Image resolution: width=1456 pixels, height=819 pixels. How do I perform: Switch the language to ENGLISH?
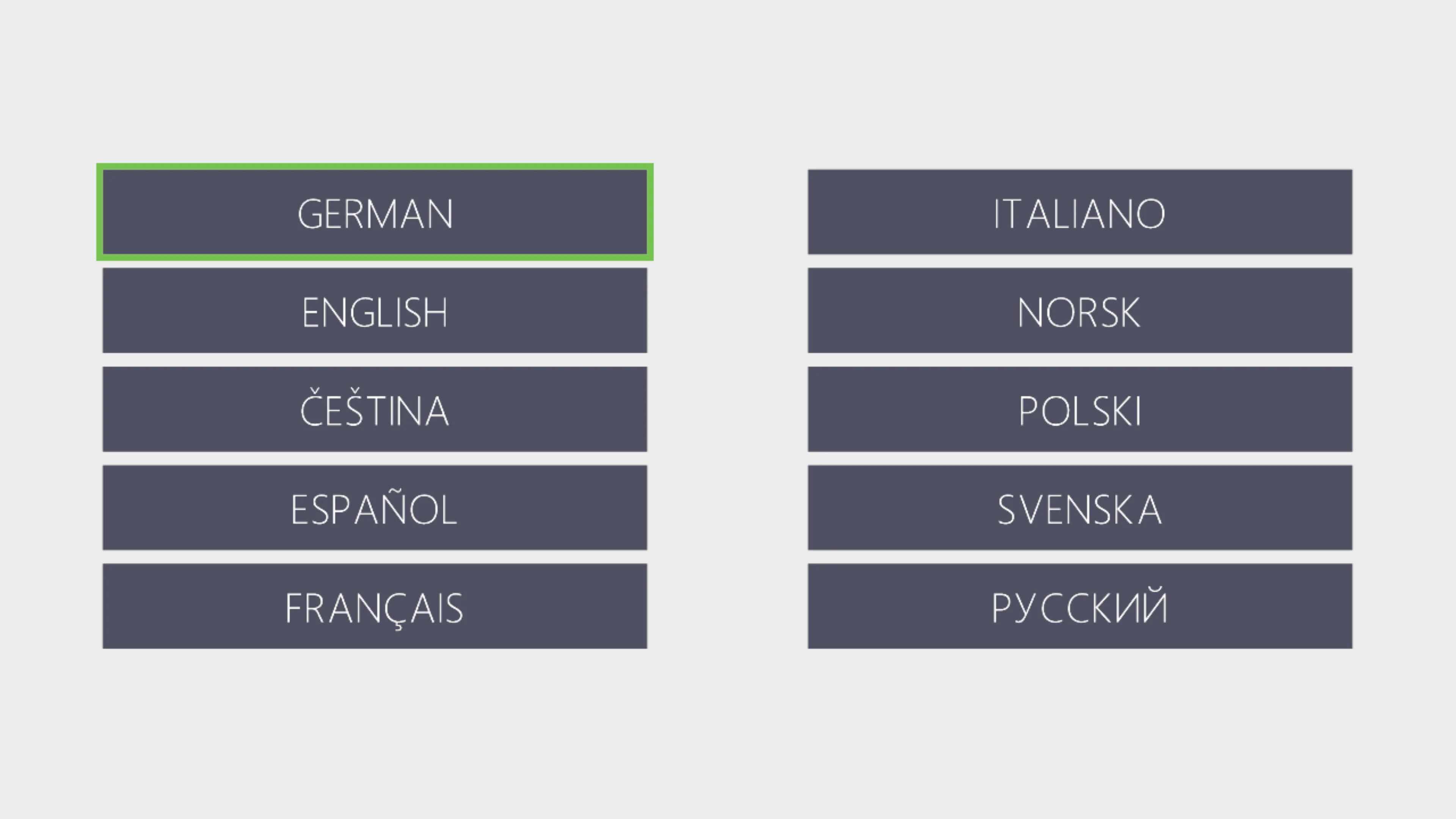point(375,311)
